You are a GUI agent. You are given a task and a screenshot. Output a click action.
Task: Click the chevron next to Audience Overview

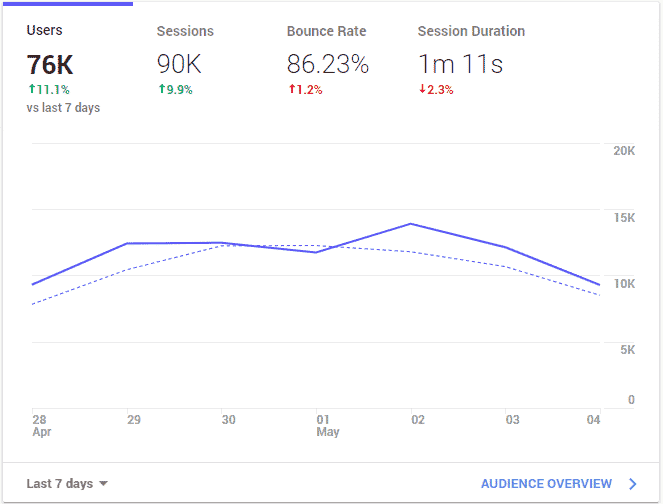coord(632,484)
